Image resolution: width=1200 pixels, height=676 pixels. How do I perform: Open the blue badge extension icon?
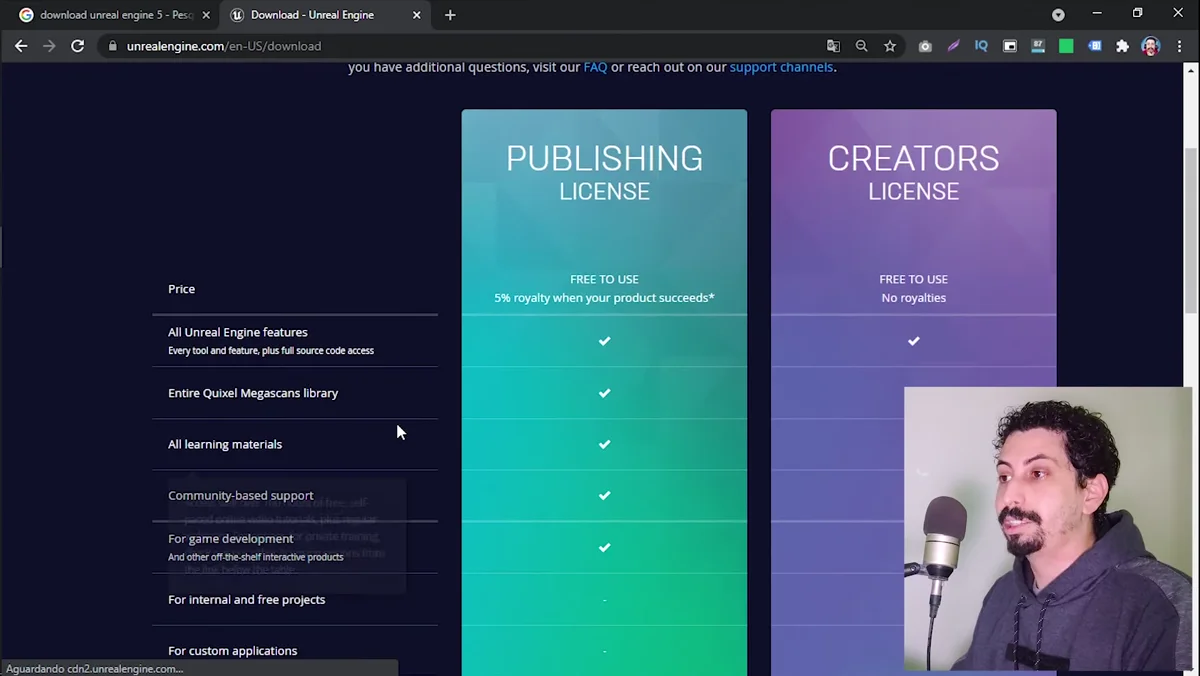tap(1095, 46)
